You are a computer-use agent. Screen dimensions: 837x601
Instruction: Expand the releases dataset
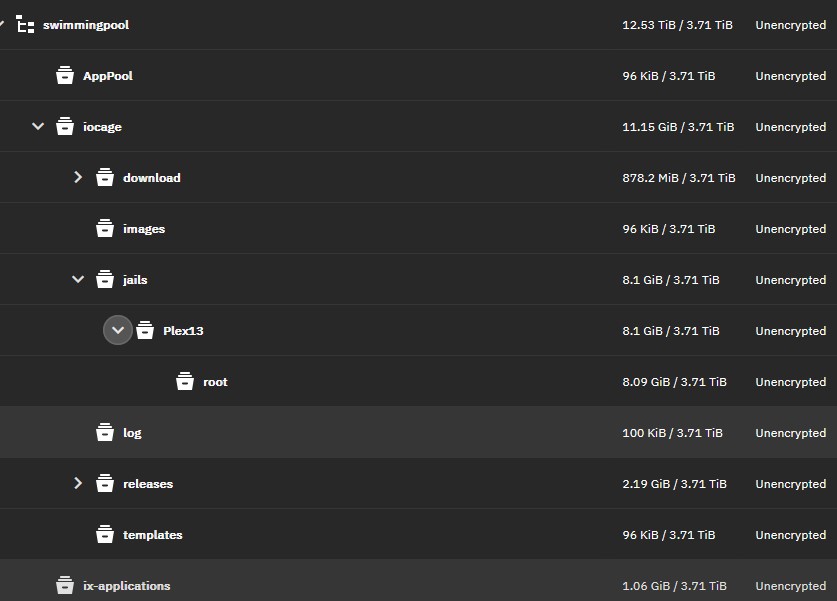point(78,483)
